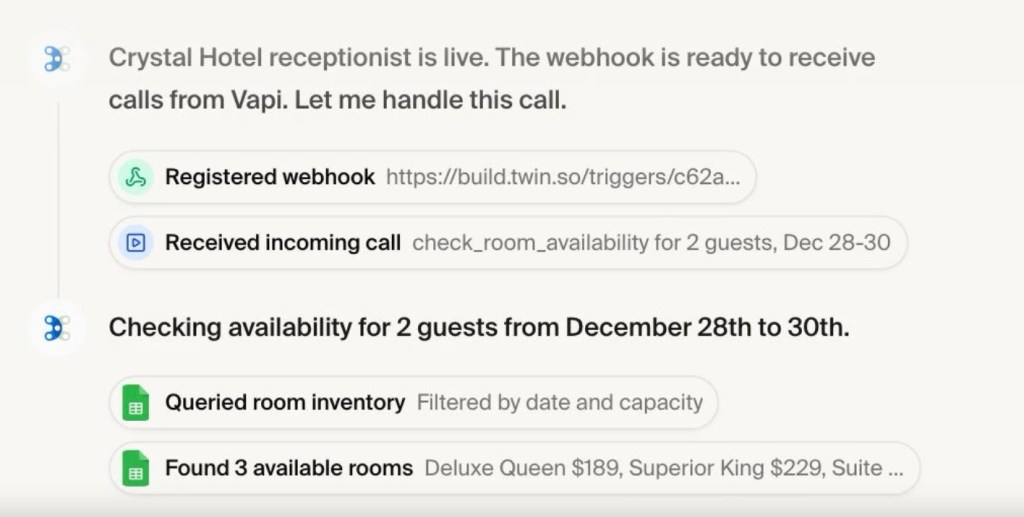Click the check_room_availability call details text
Screen dimensions: 1024x517
pyautogui.click(x=651, y=242)
